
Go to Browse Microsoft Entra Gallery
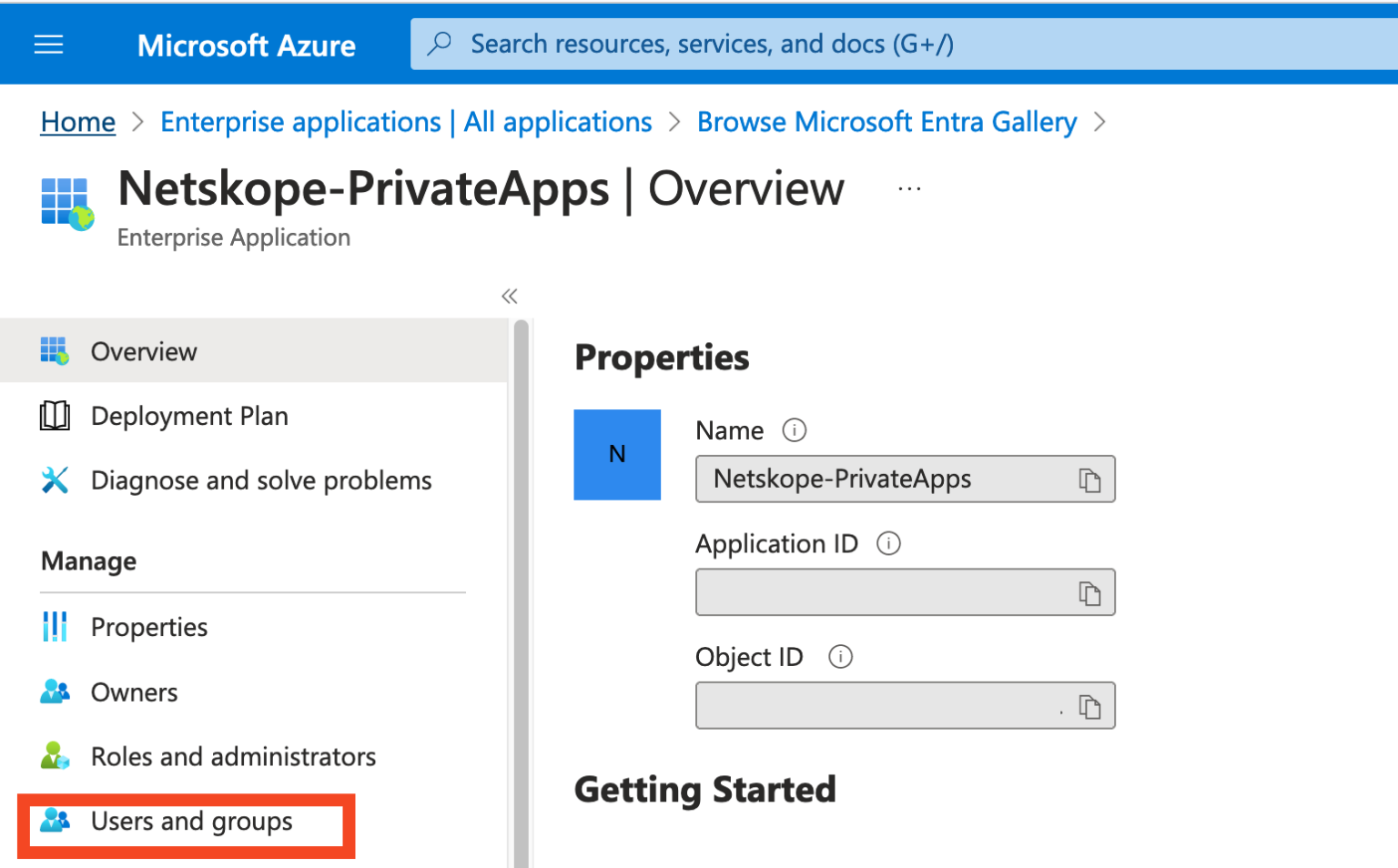point(886,121)
